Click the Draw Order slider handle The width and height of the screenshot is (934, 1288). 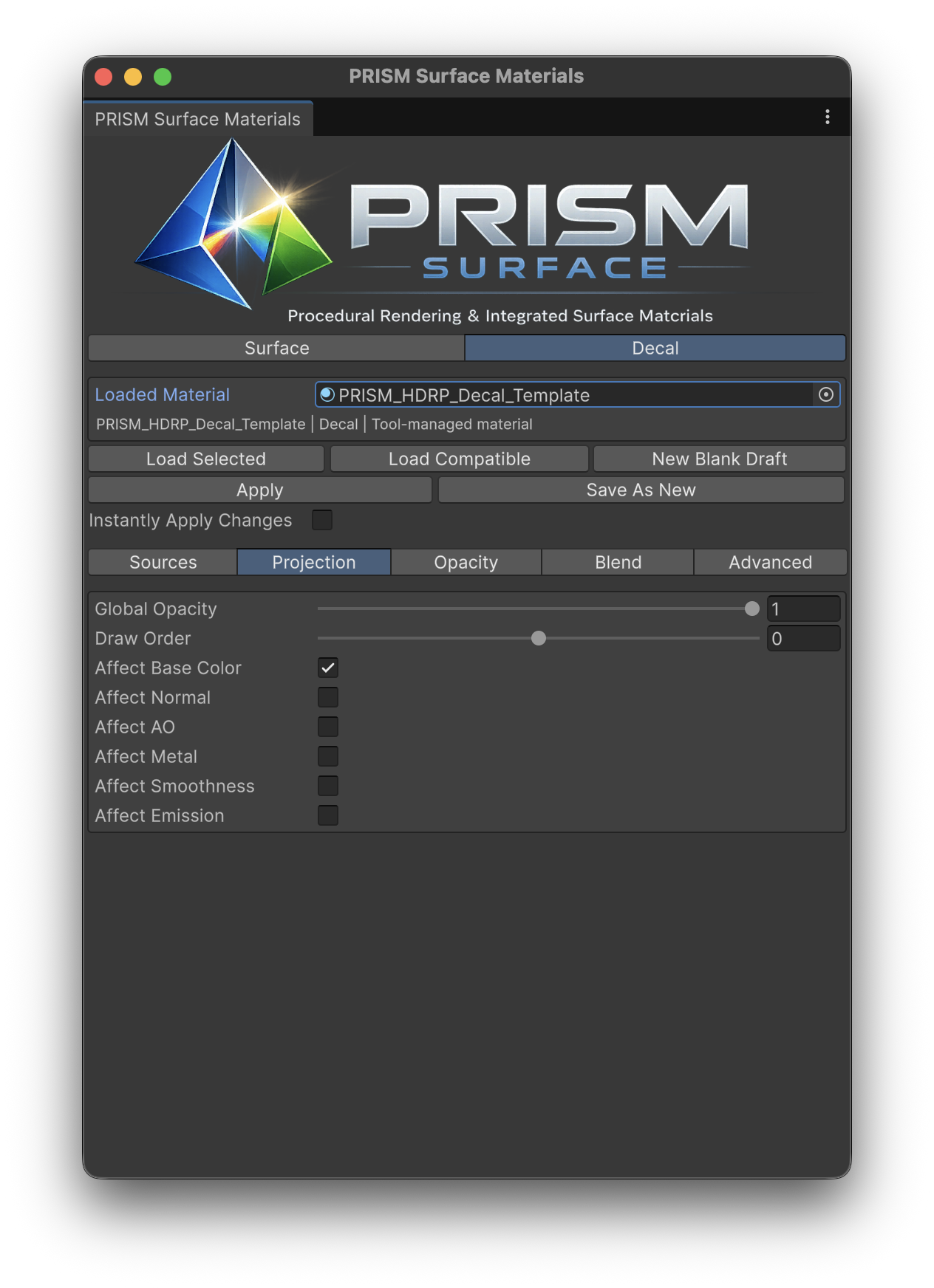tap(539, 638)
